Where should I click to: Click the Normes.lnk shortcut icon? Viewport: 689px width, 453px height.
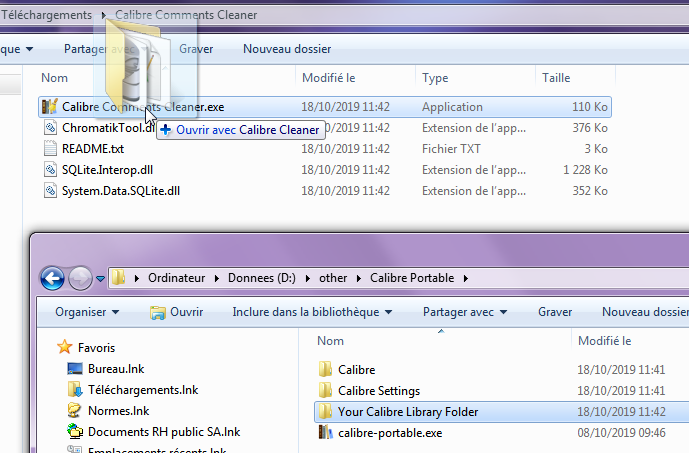coord(74,410)
